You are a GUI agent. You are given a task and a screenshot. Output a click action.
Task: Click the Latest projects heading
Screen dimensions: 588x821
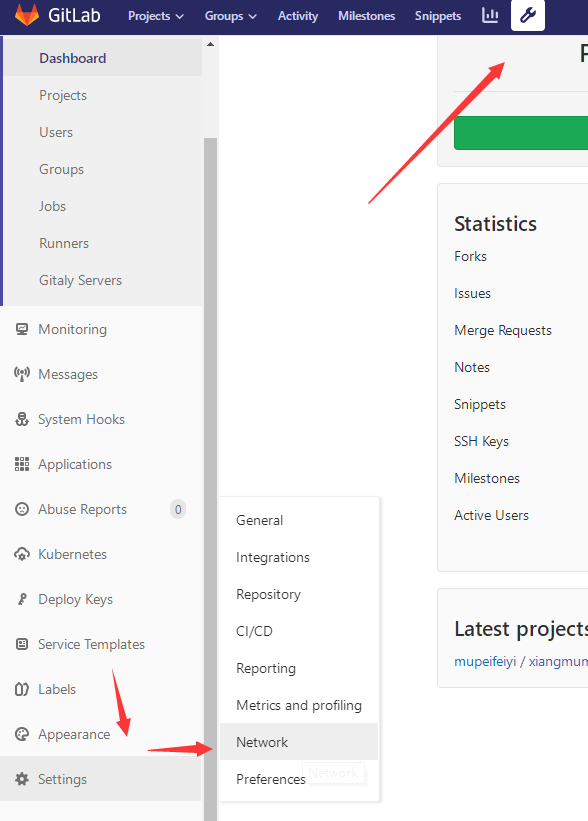[521, 629]
